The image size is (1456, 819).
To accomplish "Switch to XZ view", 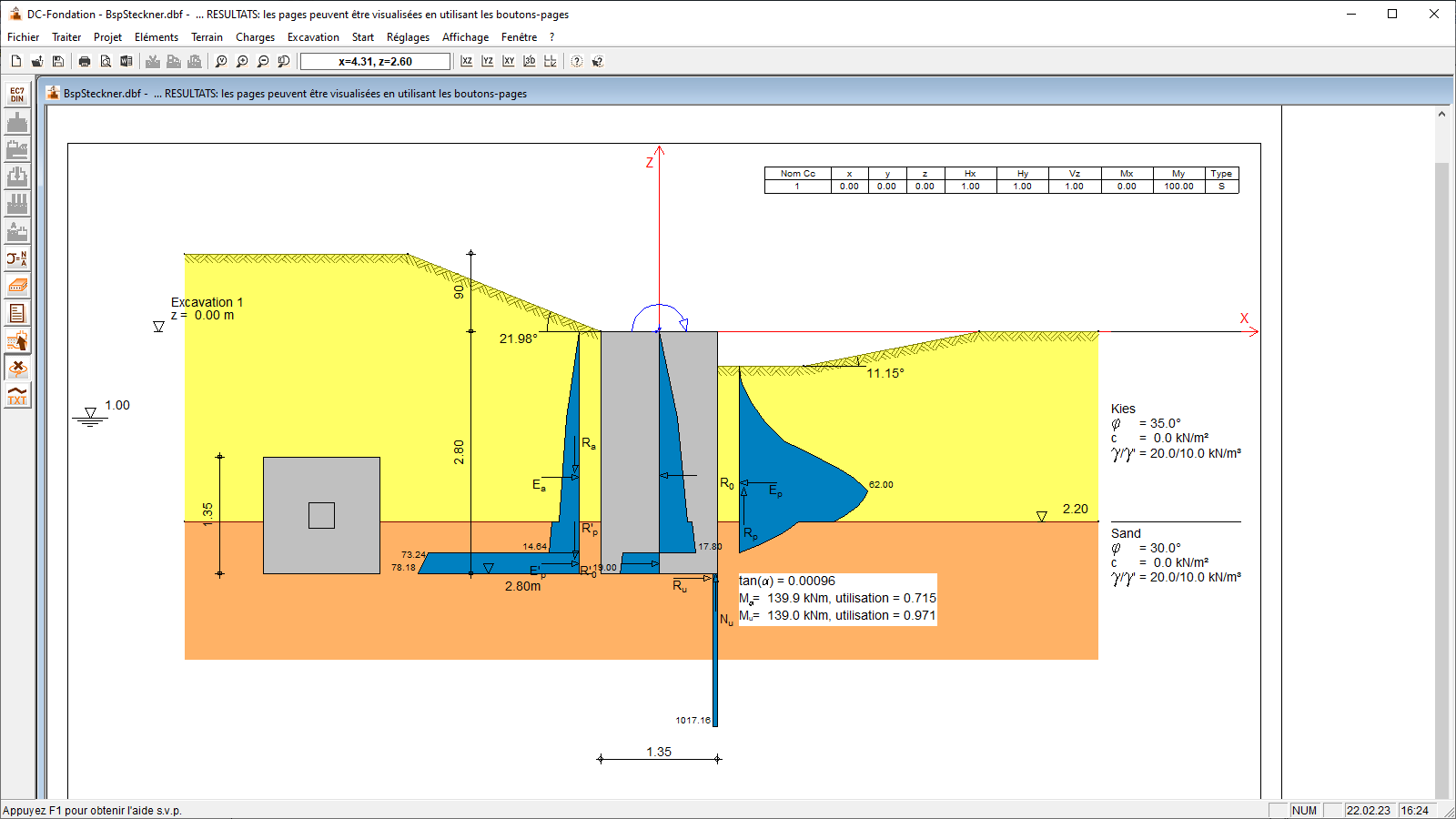I will point(467,61).
